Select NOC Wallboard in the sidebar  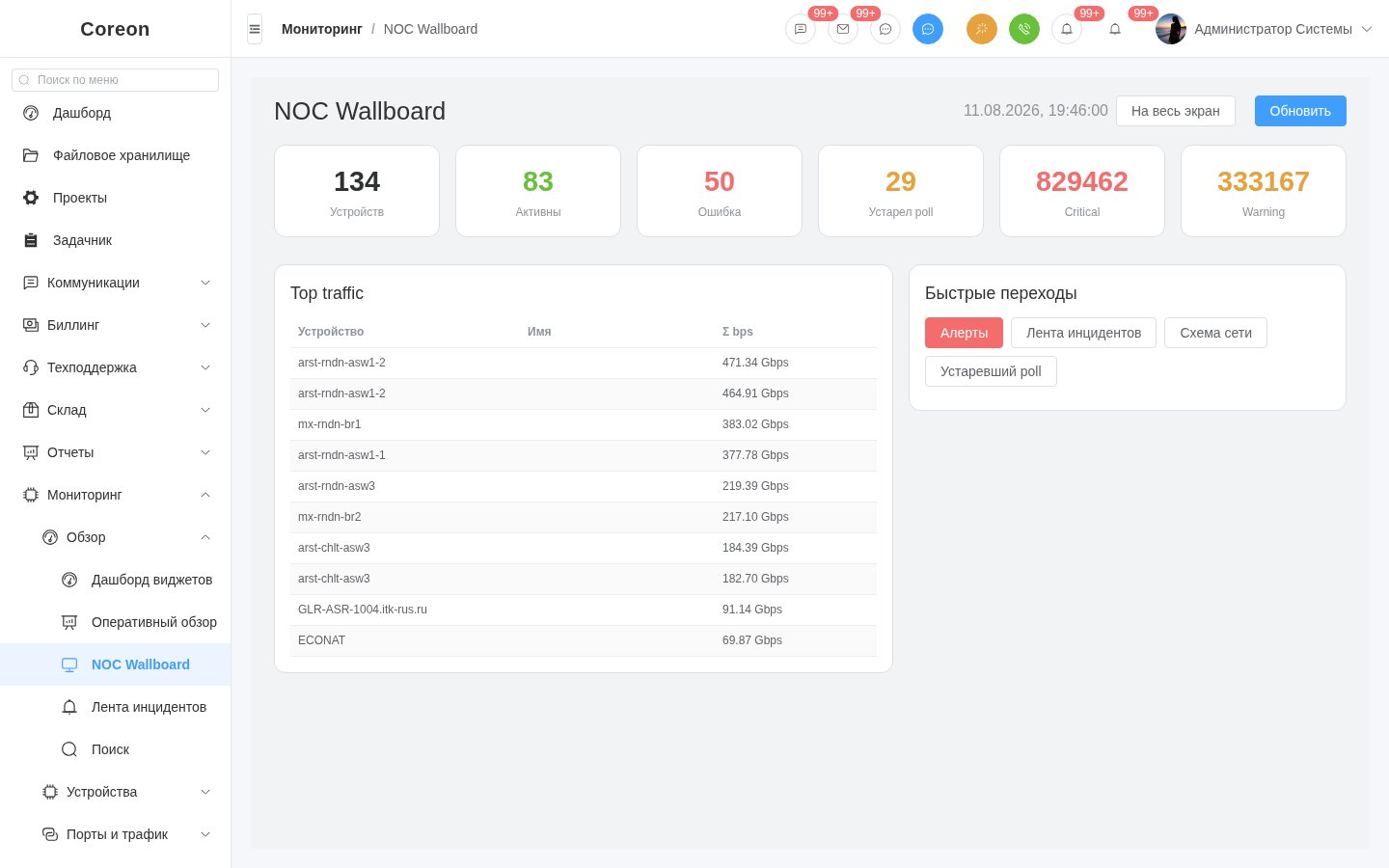[116, 665]
